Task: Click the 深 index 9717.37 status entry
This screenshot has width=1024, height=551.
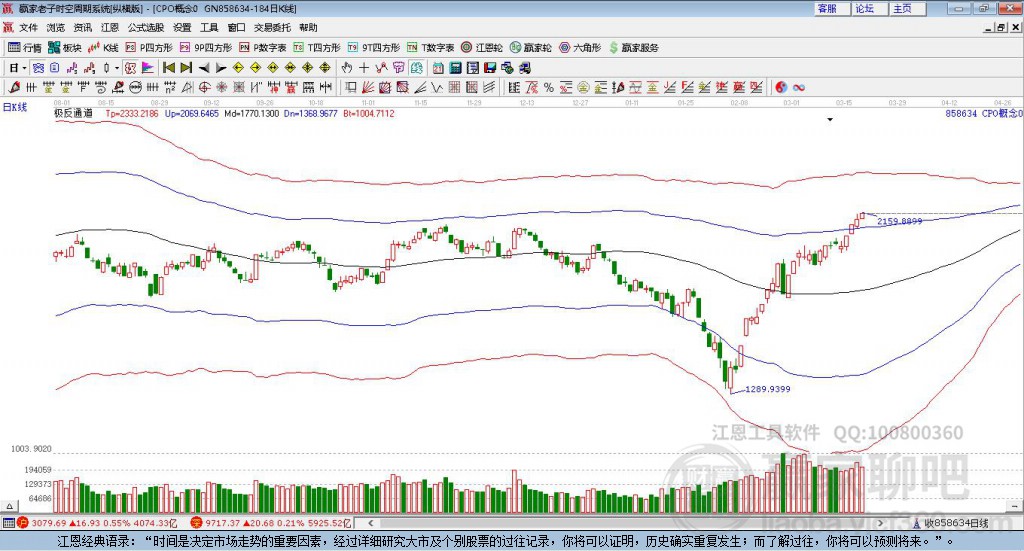Action: pos(271,523)
